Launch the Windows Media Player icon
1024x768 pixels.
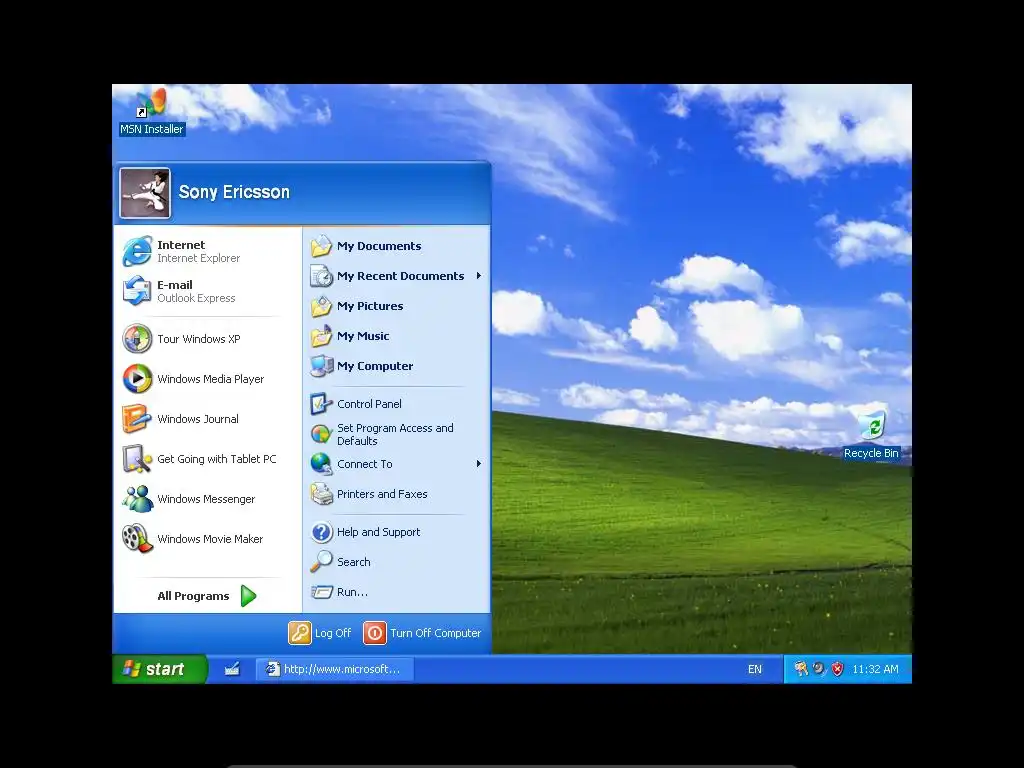[x=137, y=379]
